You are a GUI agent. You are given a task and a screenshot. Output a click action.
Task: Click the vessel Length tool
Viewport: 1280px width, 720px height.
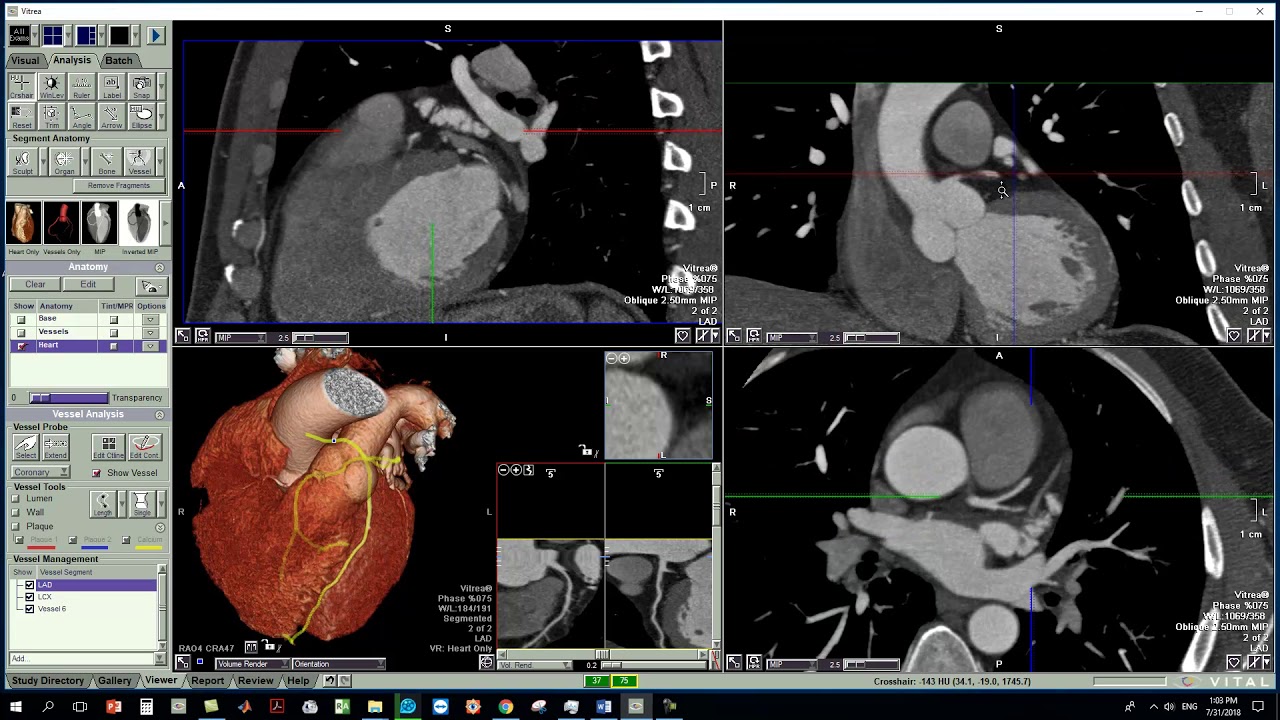pos(102,504)
